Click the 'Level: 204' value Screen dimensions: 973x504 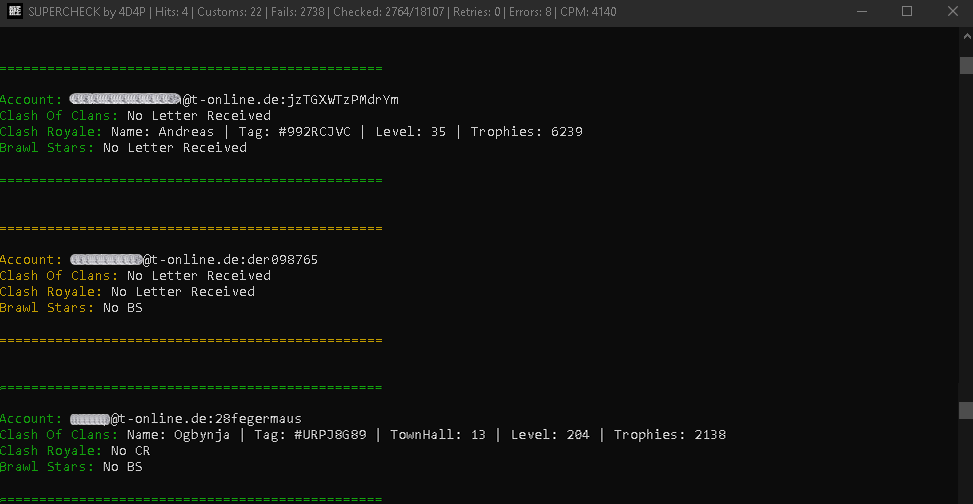(550, 434)
